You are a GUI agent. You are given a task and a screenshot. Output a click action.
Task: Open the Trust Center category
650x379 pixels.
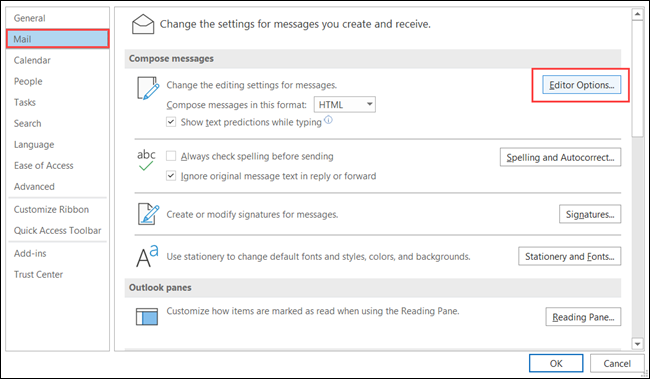(x=58, y=275)
